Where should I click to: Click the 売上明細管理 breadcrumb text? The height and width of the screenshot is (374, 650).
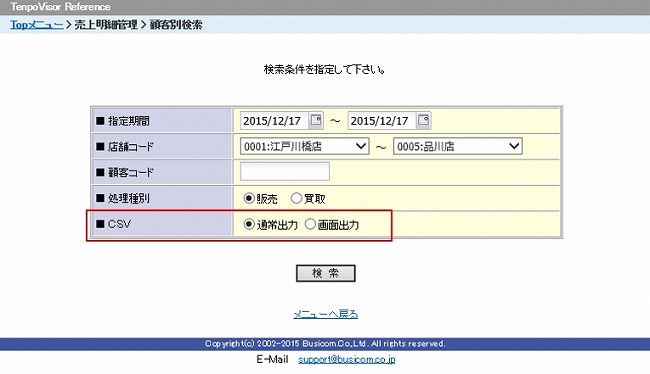106,24
